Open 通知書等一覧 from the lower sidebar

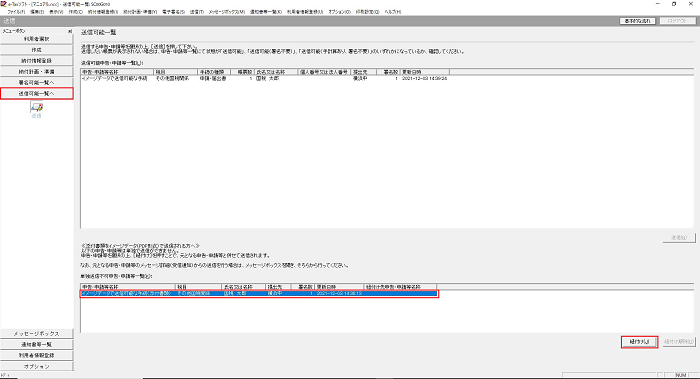pyautogui.click(x=37, y=345)
